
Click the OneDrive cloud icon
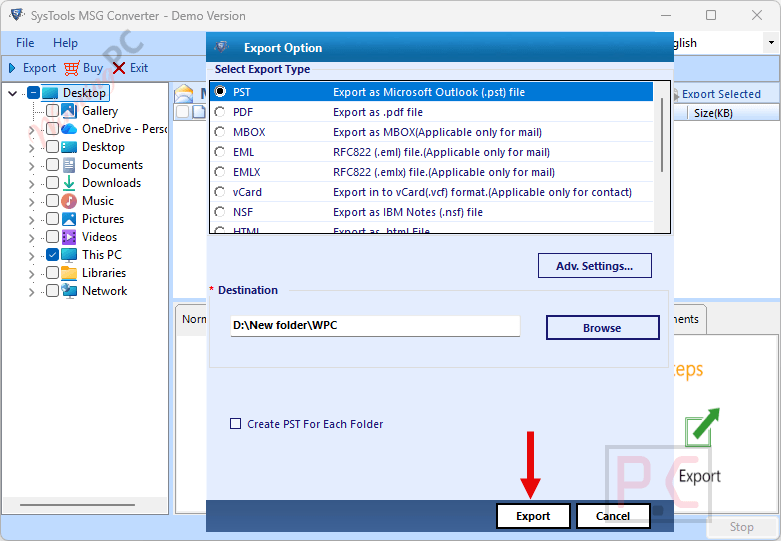69,129
